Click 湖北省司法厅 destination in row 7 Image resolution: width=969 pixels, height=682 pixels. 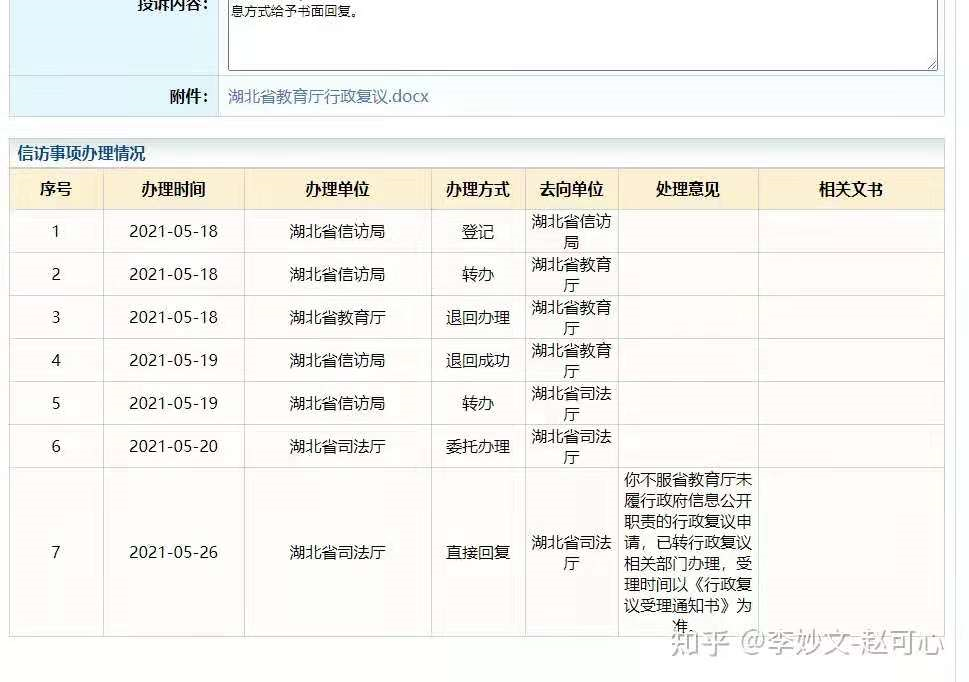tap(572, 552)
